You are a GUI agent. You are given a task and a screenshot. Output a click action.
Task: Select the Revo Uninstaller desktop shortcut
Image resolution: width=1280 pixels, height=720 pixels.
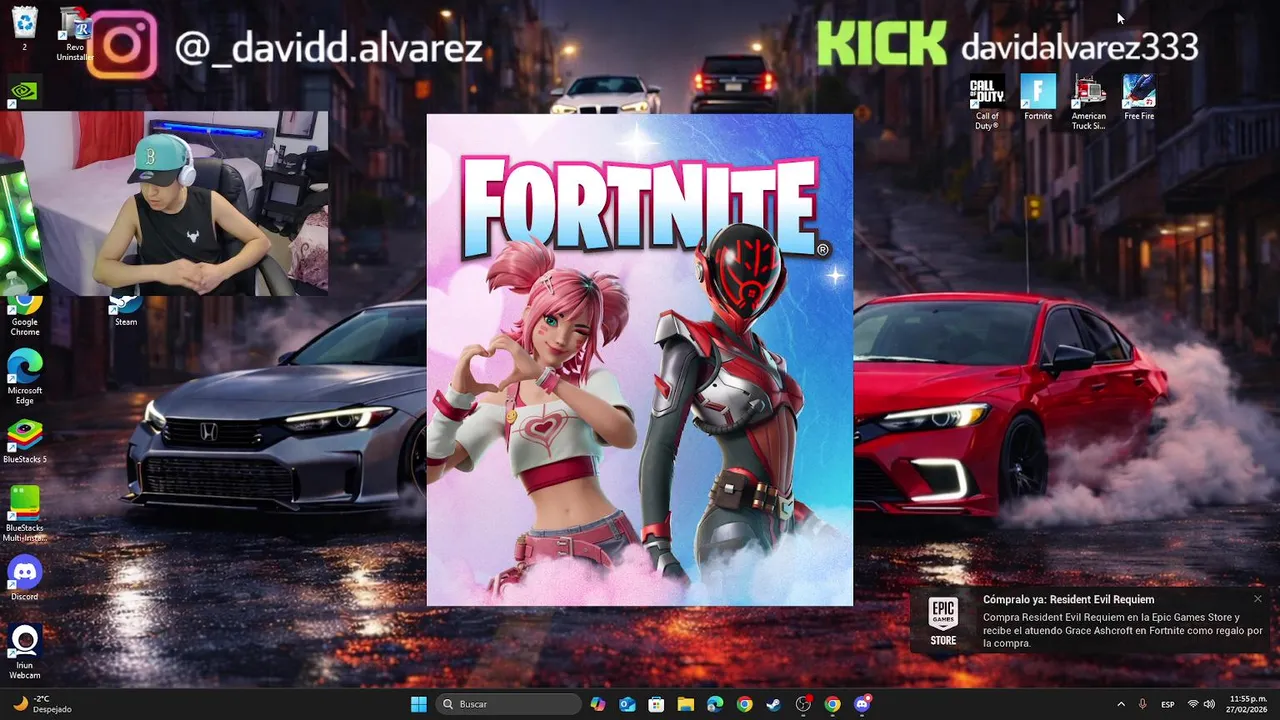(x=75, y=33)
